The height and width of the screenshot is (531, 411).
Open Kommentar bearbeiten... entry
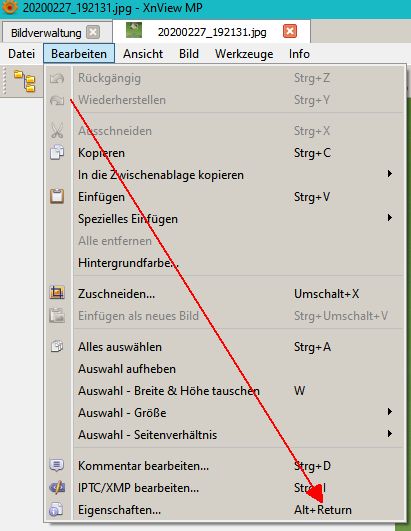[225, 466]
